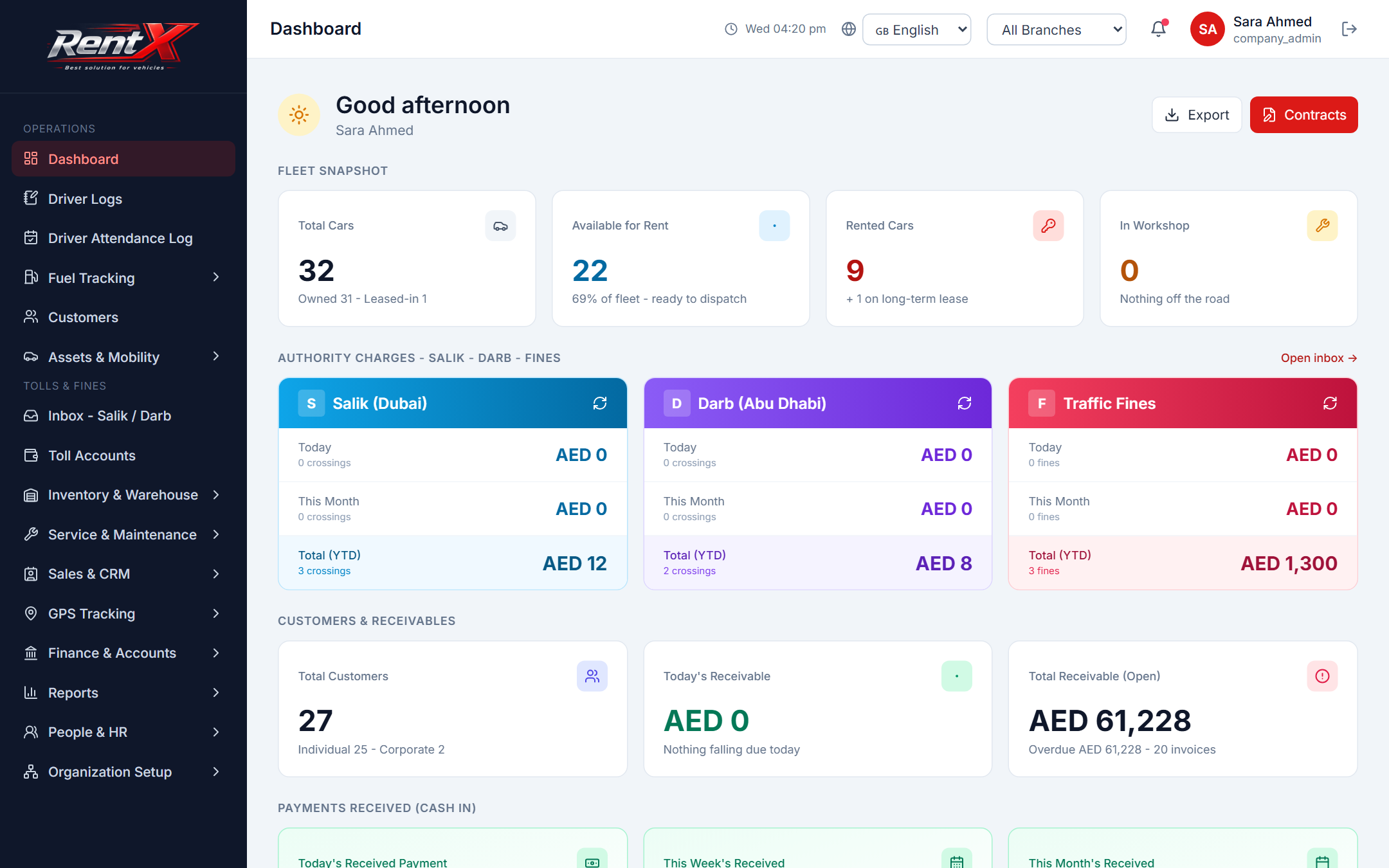Screen dimensions: 1389x868
Task: Open the English language dropdown
Action: [x=916, y=30]
